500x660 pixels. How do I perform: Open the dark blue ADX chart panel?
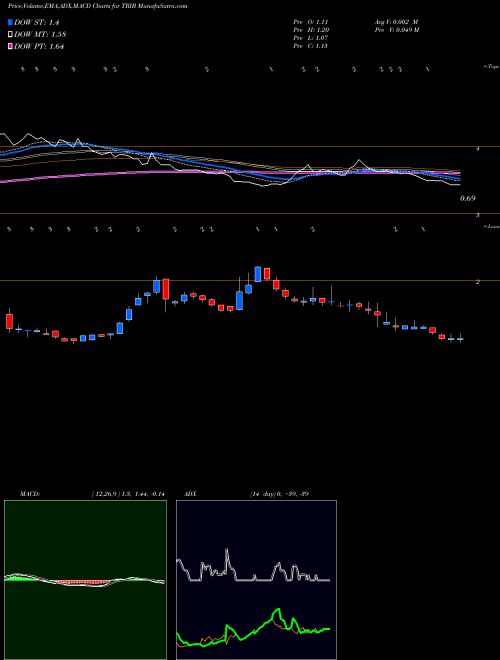[x=256, y=580]
